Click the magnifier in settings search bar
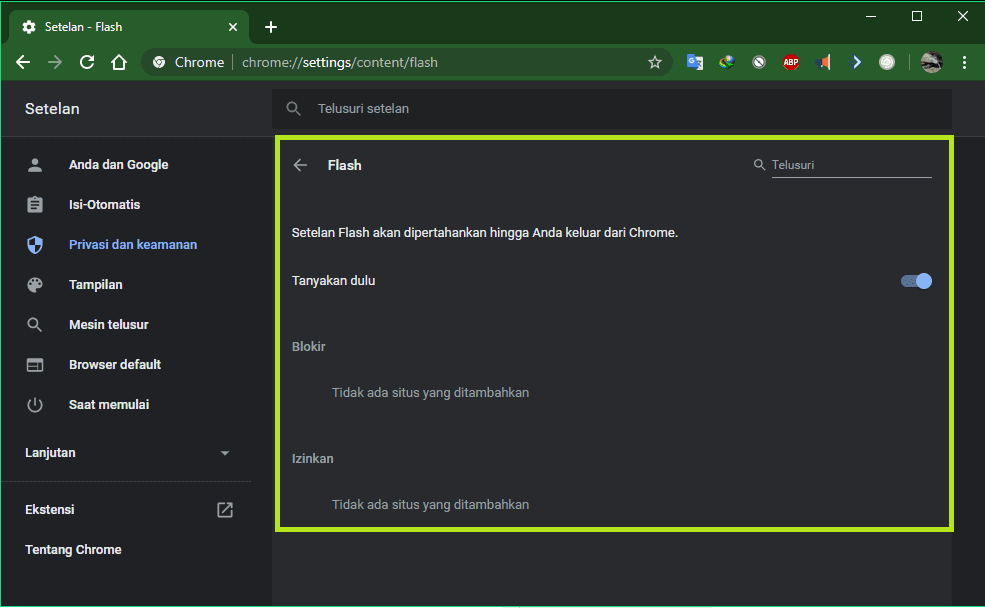The image size is (985, 608). 293,109
